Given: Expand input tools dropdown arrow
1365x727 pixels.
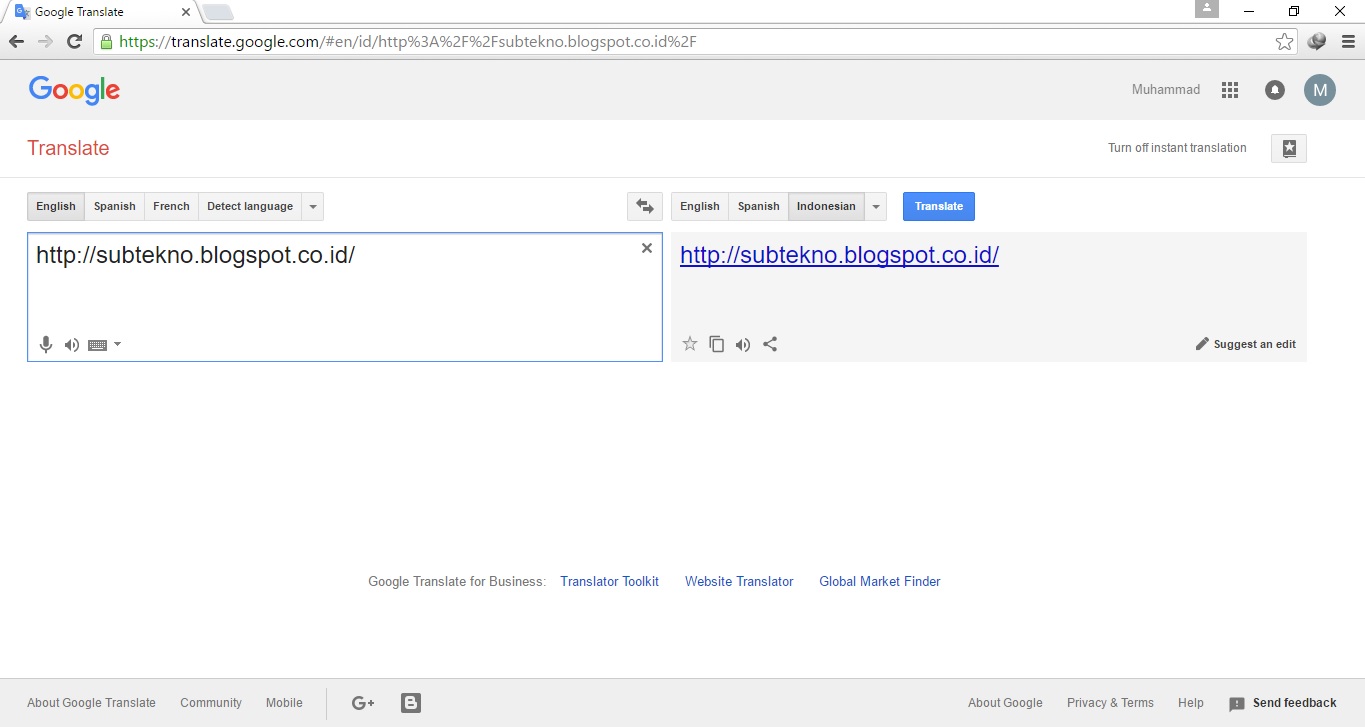Looking at the screenshot, I should 117,344.
